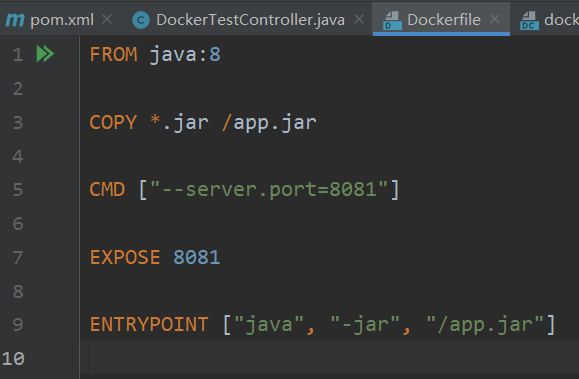This screenshot has width=579, height=379.
Task: Click the FROM keyword on line 1
Action: [x=114, y=55]
